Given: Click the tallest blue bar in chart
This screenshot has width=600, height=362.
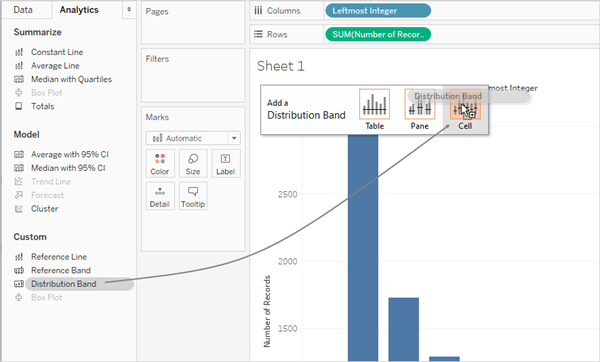Looking at the screenshot, I should [363, 247].
